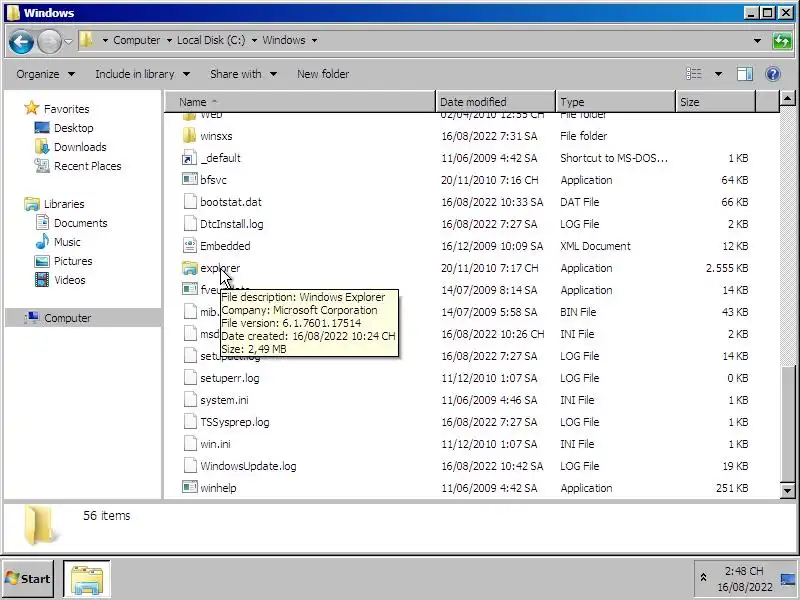Image resolution: width=800 pixels, height=600 pixels.
Task: Click the scroll down arrow of file list
Action: pyautogui.click(x=787, y=491)
